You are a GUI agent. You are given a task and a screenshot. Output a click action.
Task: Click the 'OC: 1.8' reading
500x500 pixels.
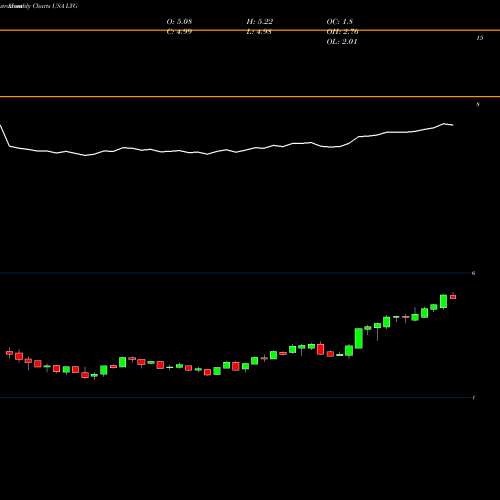(340, 22)
